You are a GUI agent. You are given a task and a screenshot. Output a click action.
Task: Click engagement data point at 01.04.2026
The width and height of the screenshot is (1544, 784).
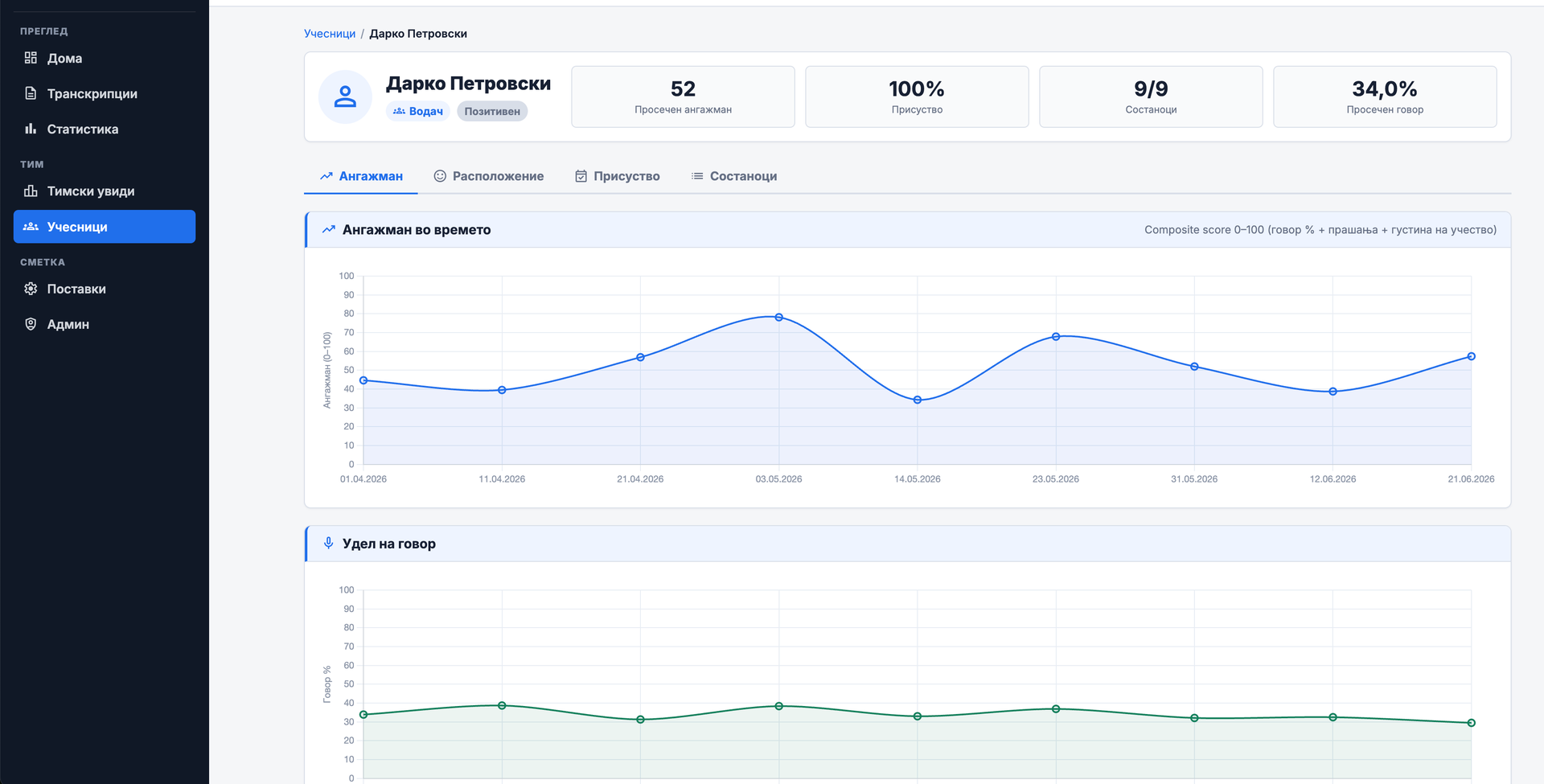tap(363, 380)
